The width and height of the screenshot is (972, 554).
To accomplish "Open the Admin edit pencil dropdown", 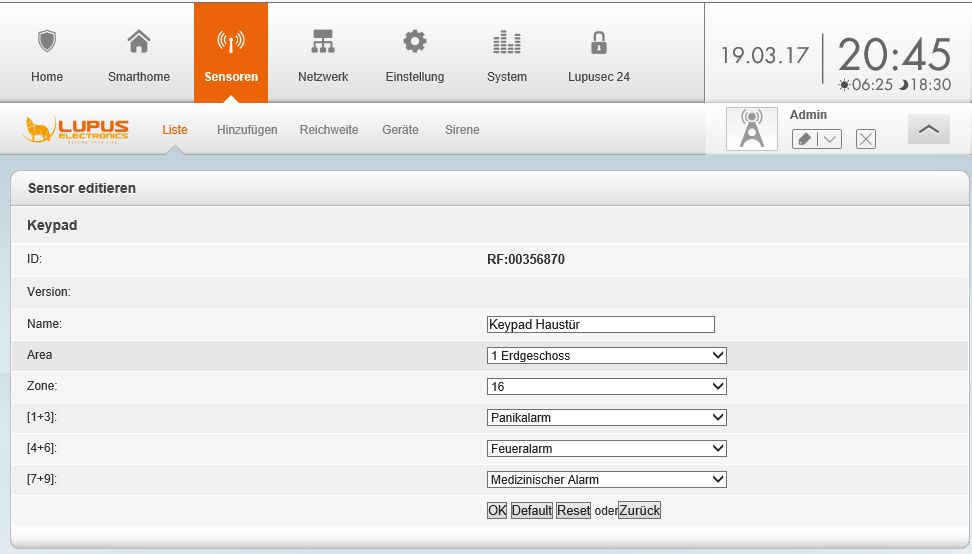I will 817,139.
